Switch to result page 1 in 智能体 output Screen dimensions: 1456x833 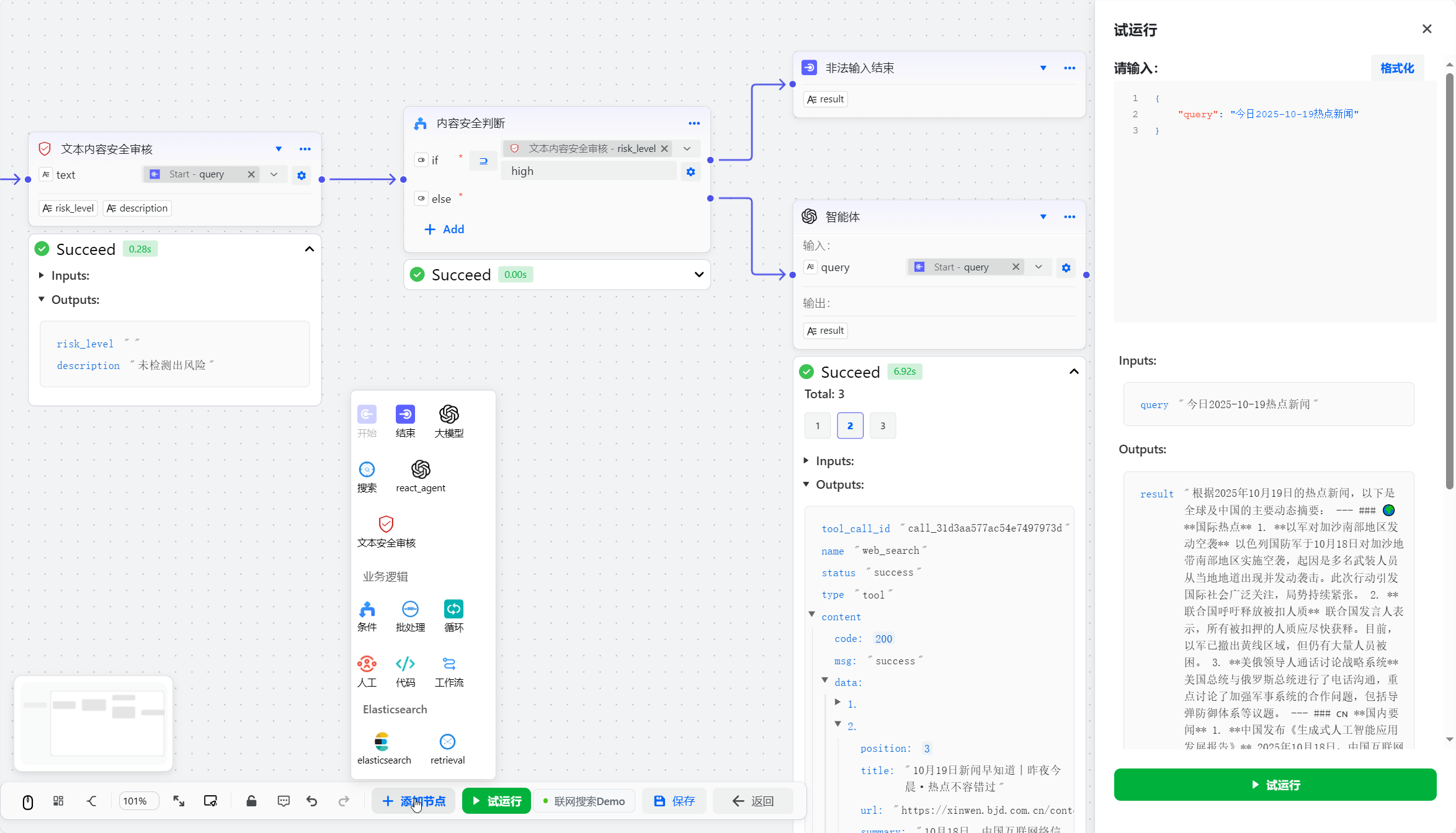coord(817,425)
